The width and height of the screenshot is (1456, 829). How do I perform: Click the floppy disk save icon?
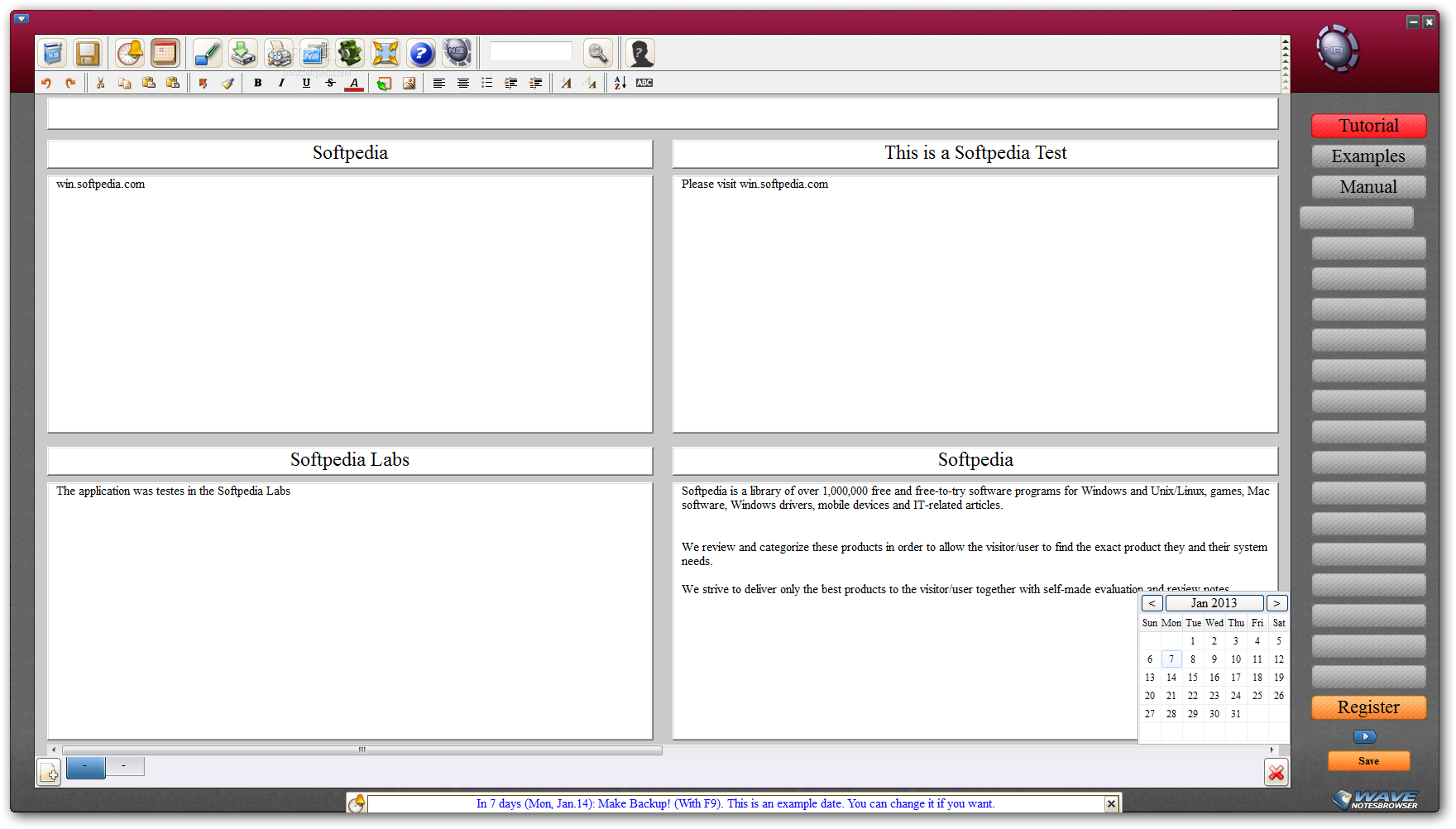tap(87, 53)
